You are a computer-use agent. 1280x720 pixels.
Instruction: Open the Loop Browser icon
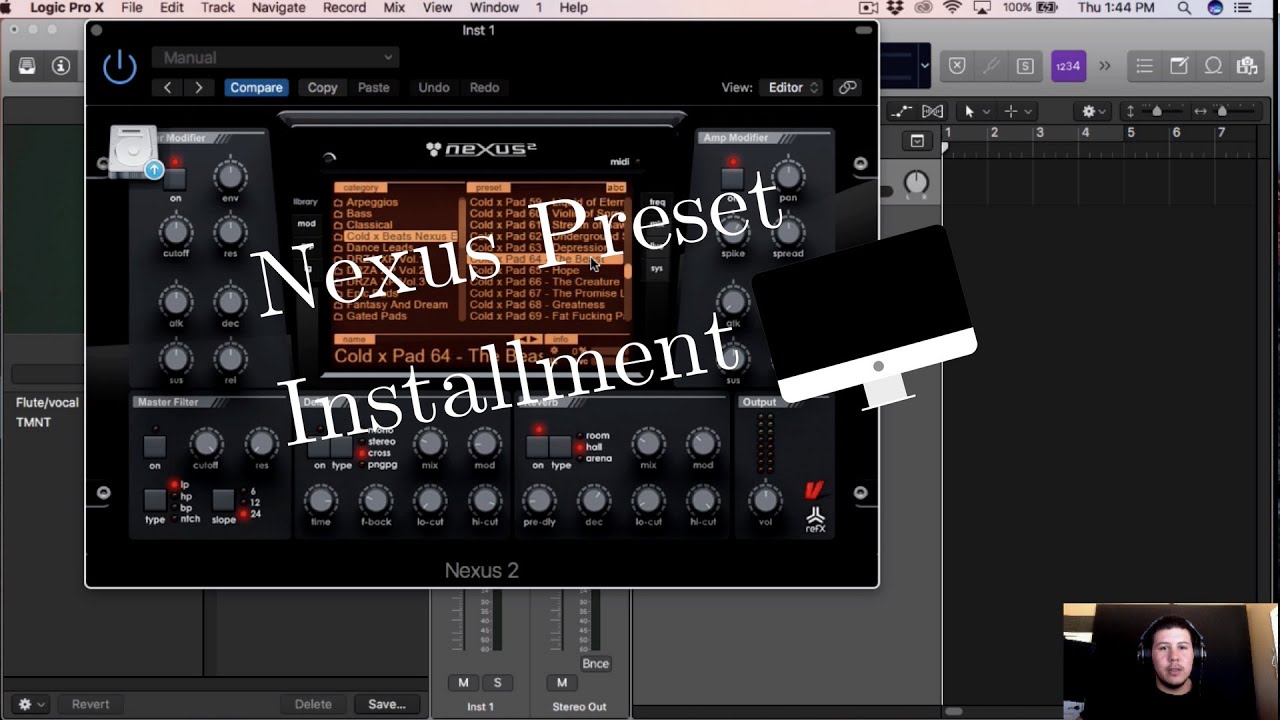(1213, 66)
